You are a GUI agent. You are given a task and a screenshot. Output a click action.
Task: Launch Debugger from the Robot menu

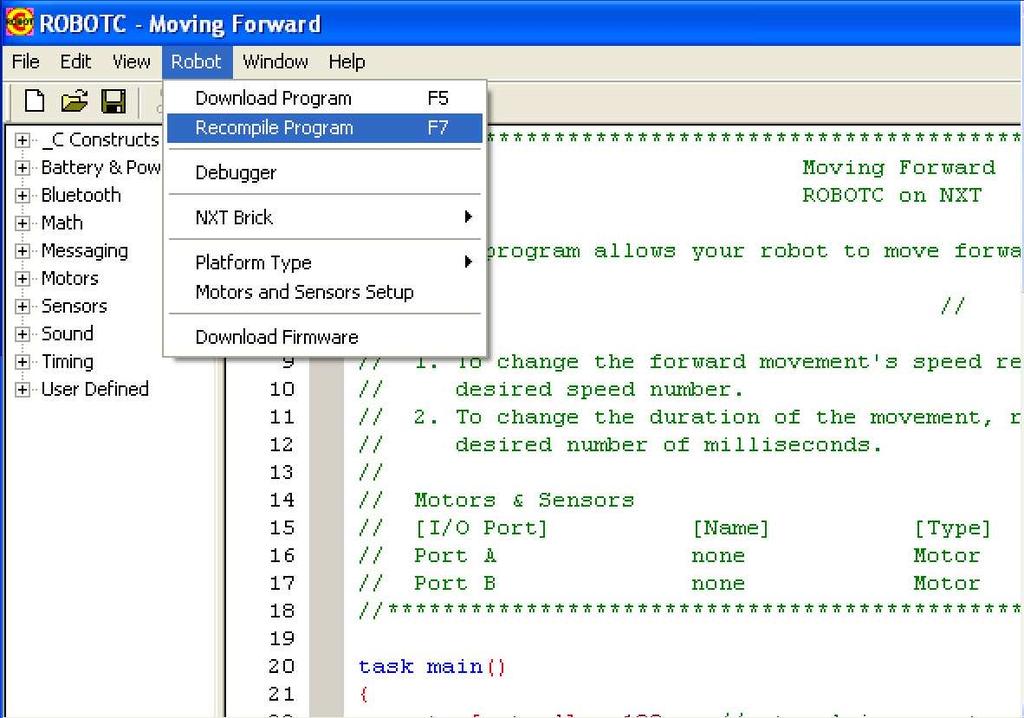tap(325, 172)
